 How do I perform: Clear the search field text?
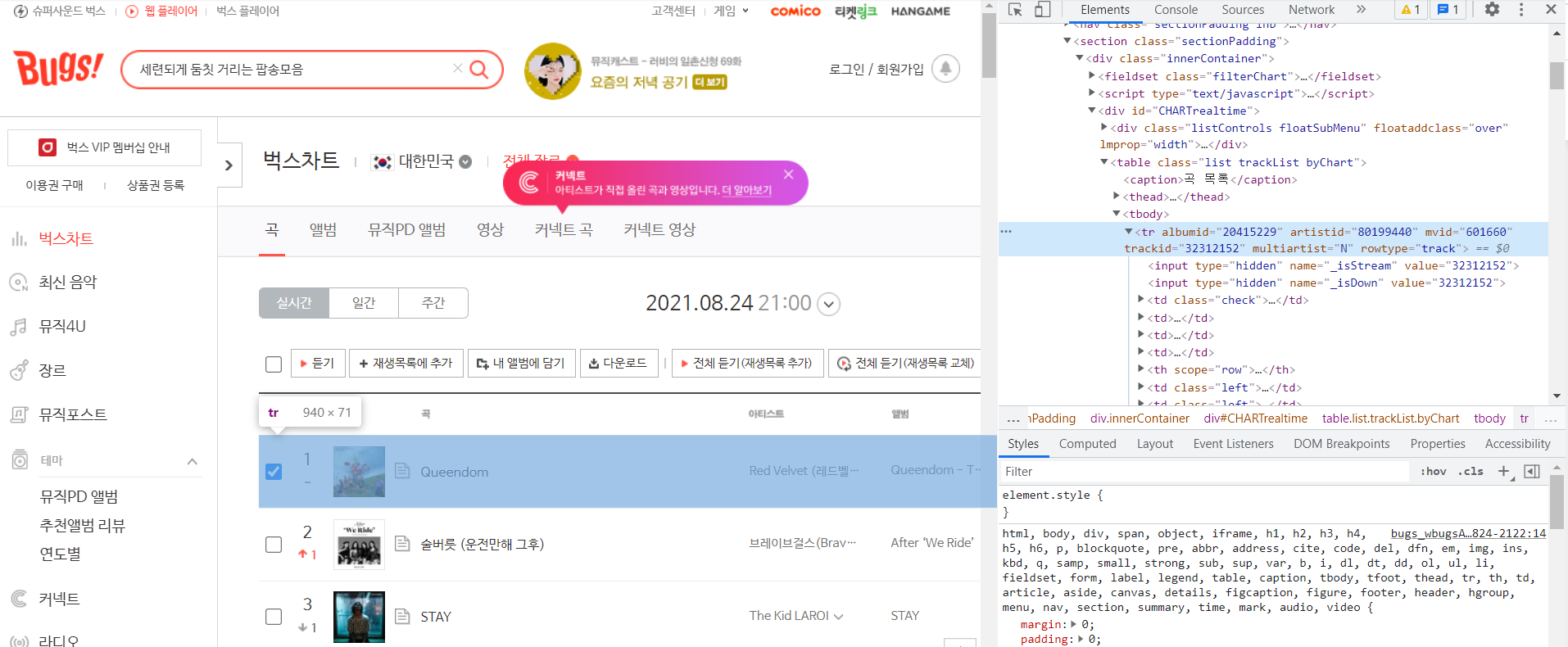[457, 68]
